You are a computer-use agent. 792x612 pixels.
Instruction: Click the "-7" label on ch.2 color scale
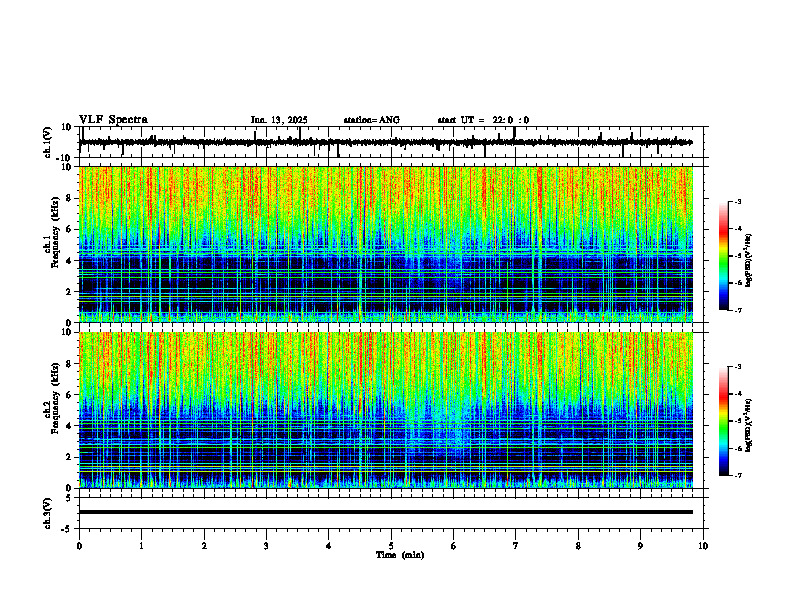[x=737, y=475]
